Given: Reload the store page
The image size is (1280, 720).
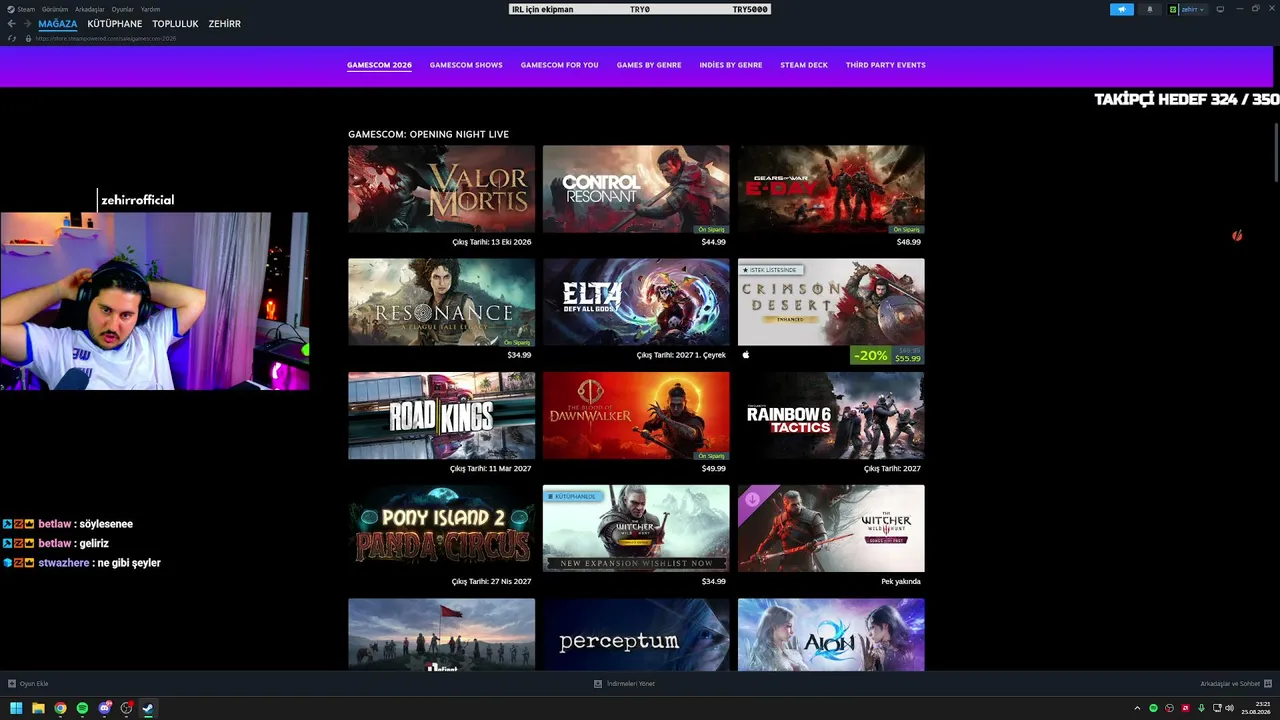Looking at the screenshot, I should click(12, 38).
